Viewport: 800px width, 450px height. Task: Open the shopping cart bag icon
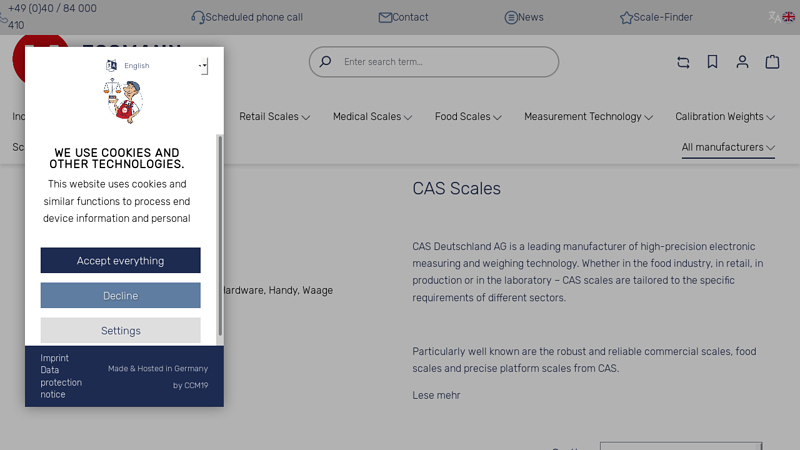pos(772,62)
